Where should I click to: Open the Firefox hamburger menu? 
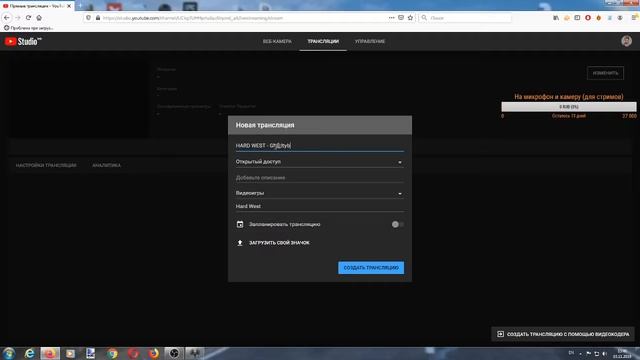(635, 18)
